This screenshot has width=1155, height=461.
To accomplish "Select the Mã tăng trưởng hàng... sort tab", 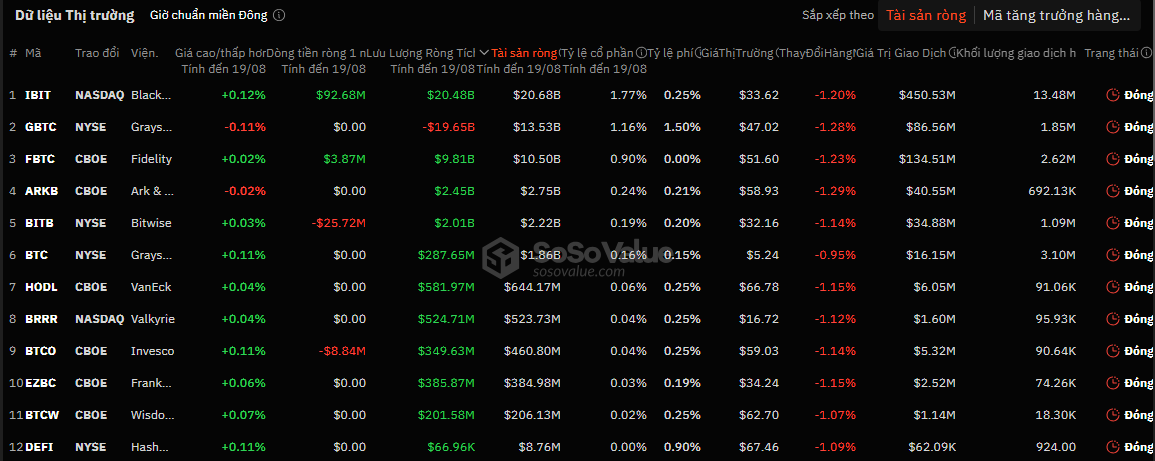I will point(1056,15).
